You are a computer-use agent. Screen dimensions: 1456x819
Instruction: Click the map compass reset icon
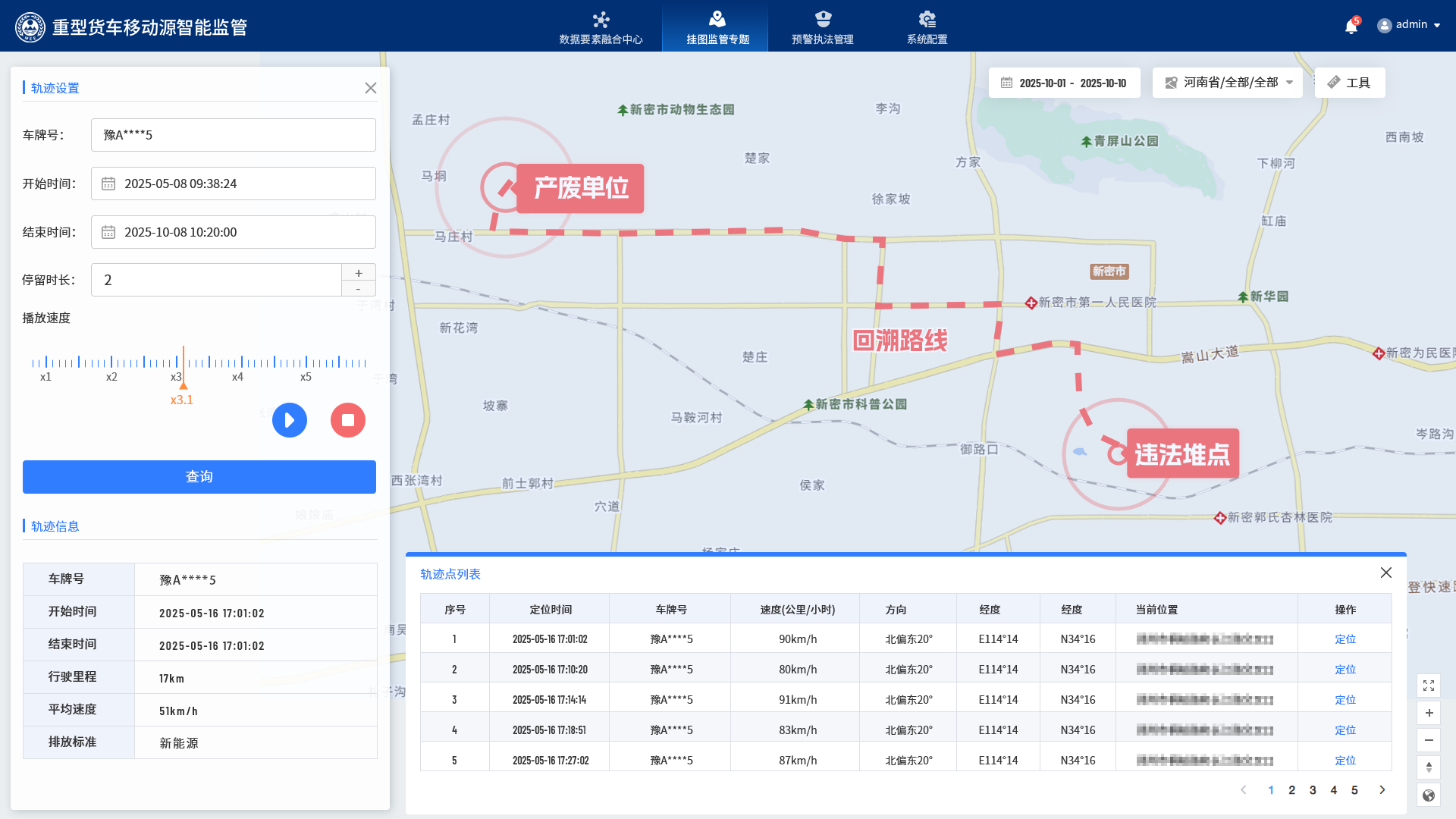[x=1429, y=767]
